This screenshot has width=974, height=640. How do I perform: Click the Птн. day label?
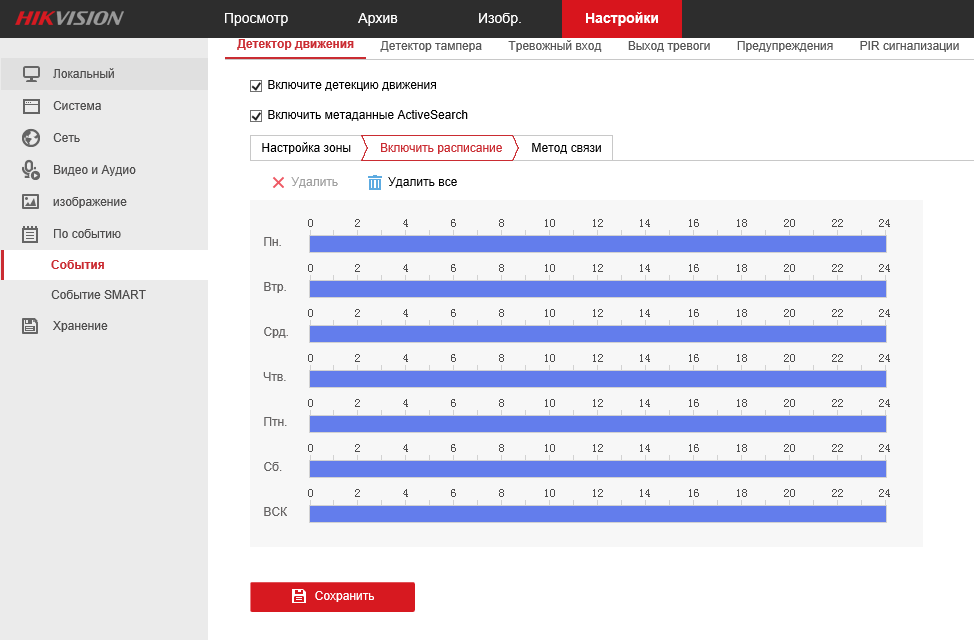coord(275,422)
